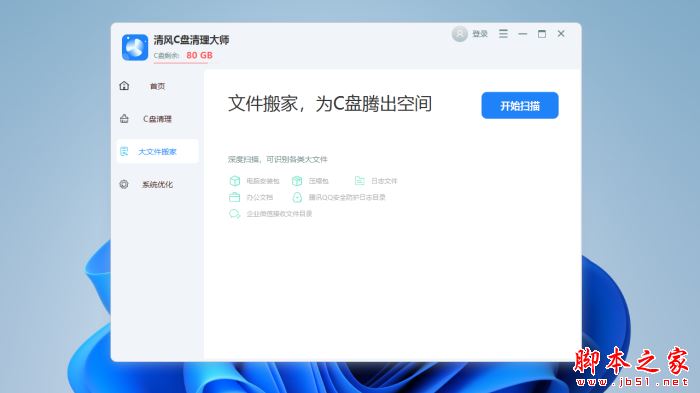Click the 80 GB remaining space value
The image size is (700, 393).
[x=200, y=55]
